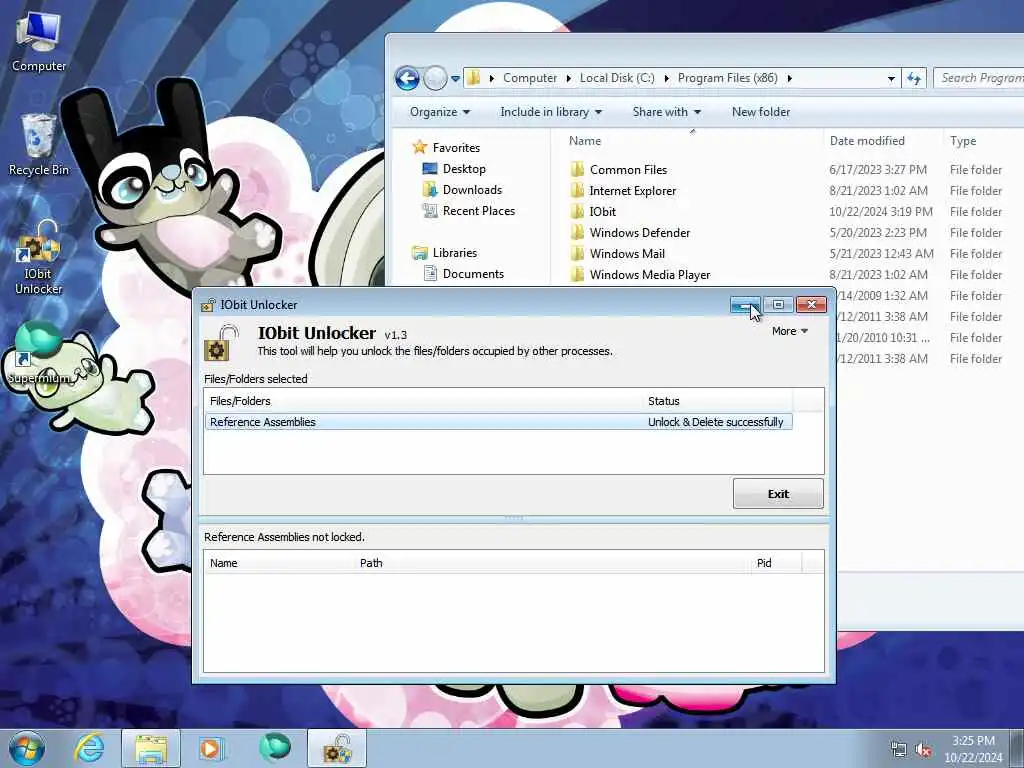Click Local Disk (C:) in breadcrumb
1024x768 pixels.
[616, 78]
